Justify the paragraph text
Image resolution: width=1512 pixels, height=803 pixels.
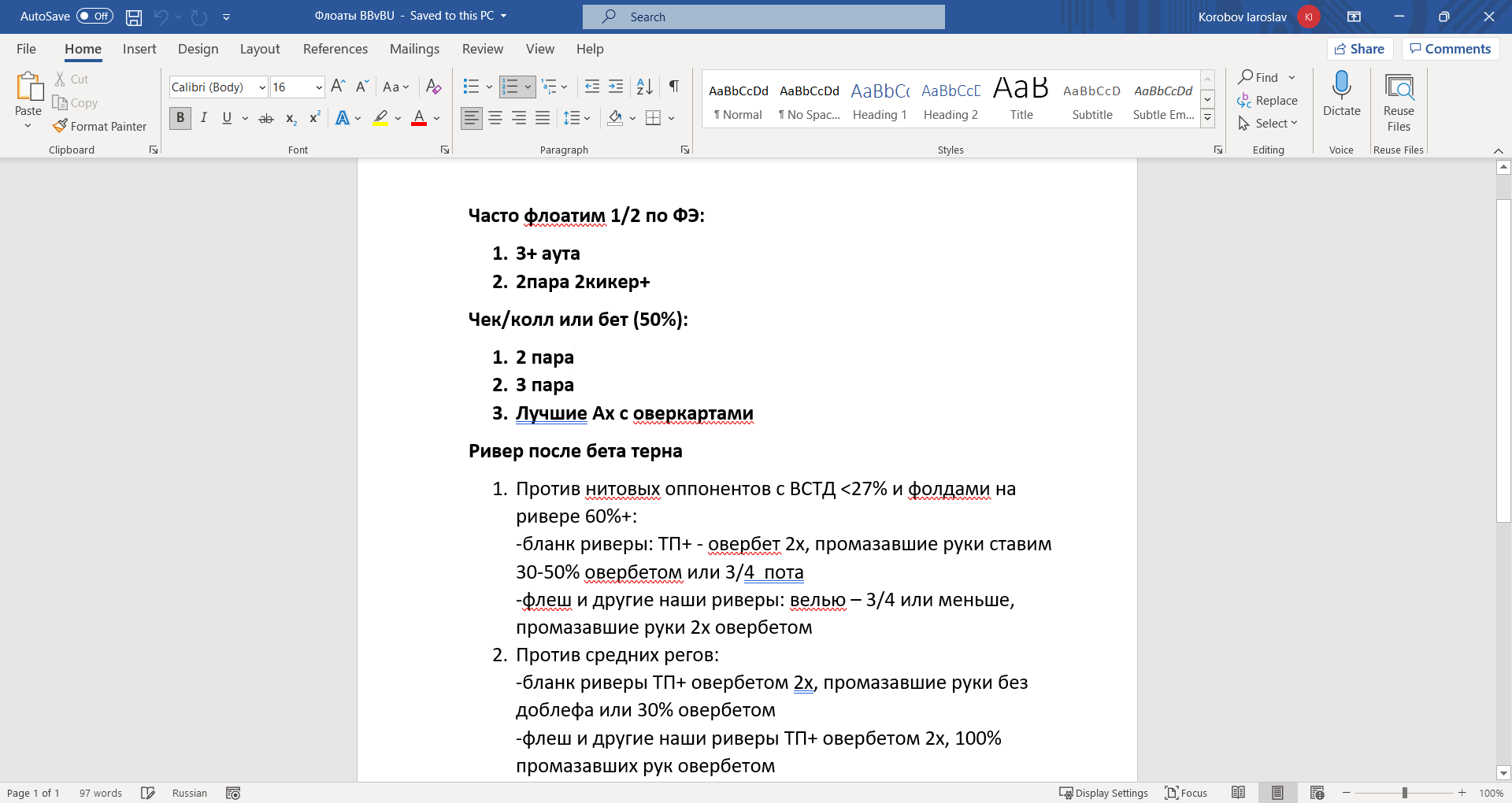click(543, 118)
